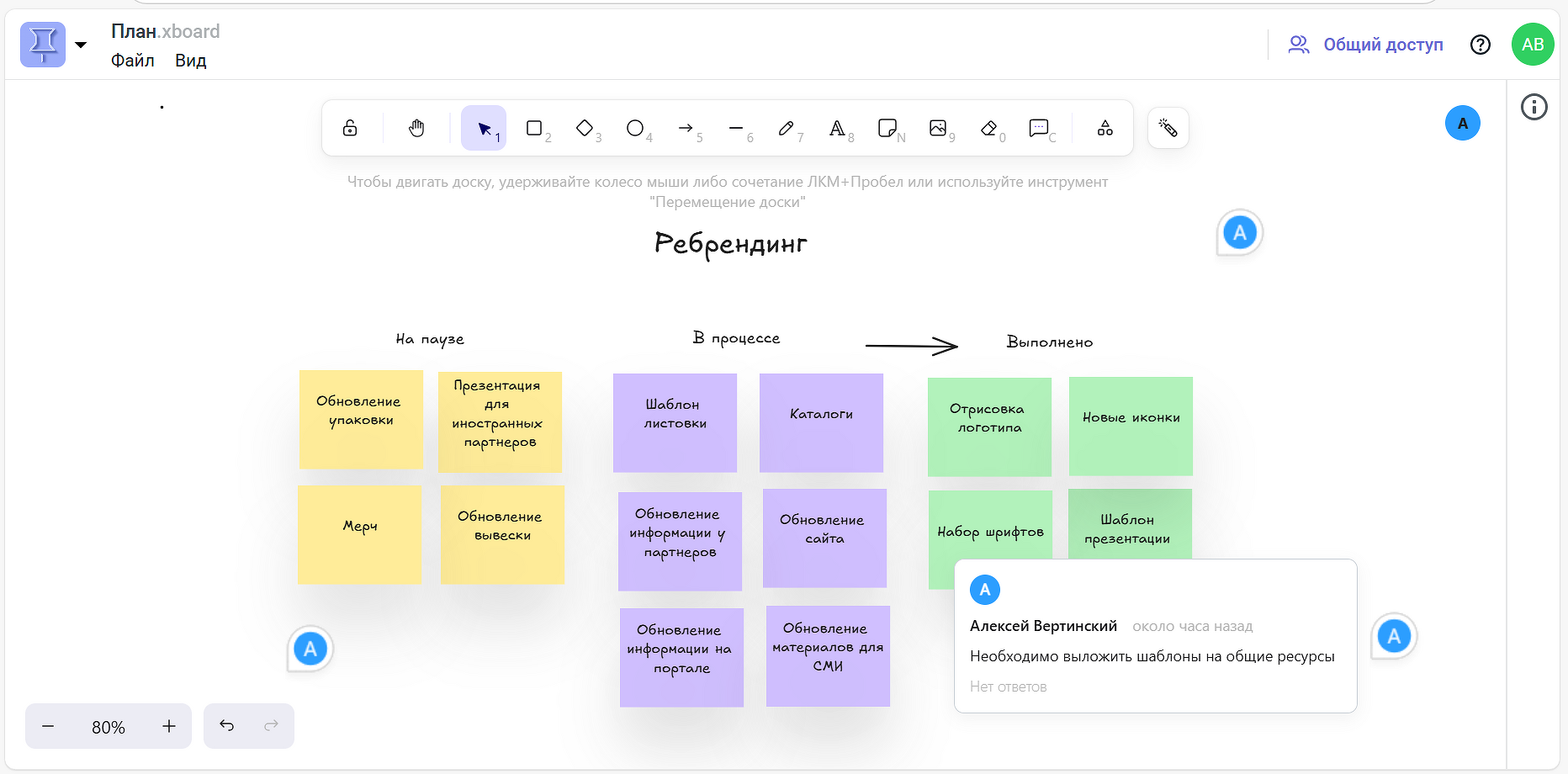Select the Мерч yellow note
The image size is (1568, 774).
tap(359, 534)
